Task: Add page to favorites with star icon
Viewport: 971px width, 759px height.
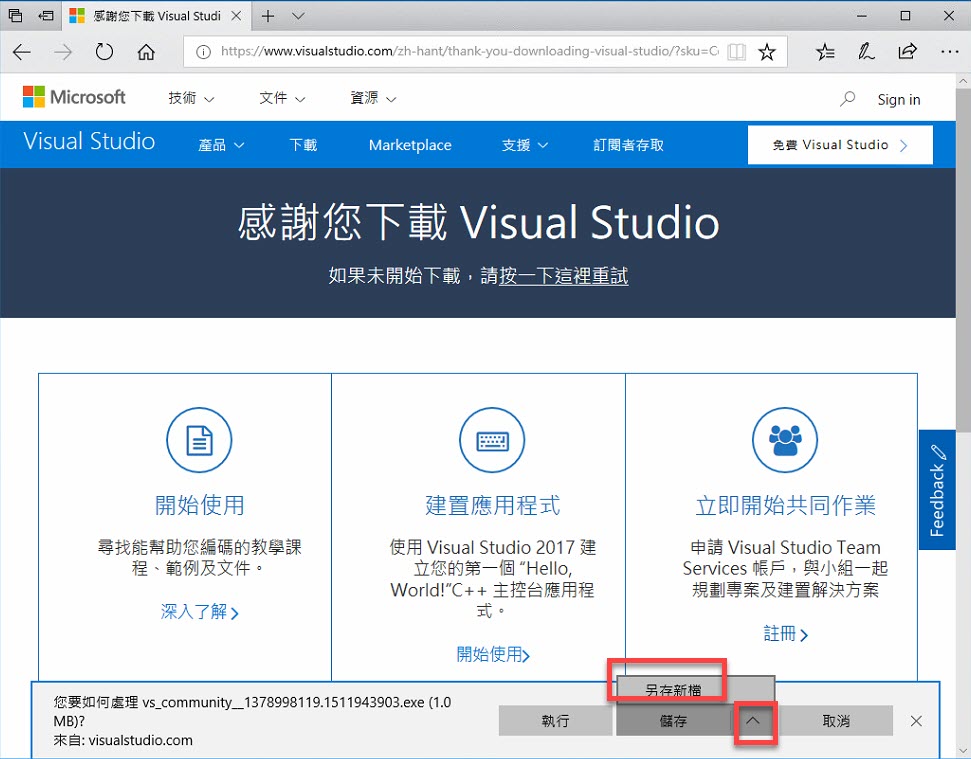Action: coord(767,51)
